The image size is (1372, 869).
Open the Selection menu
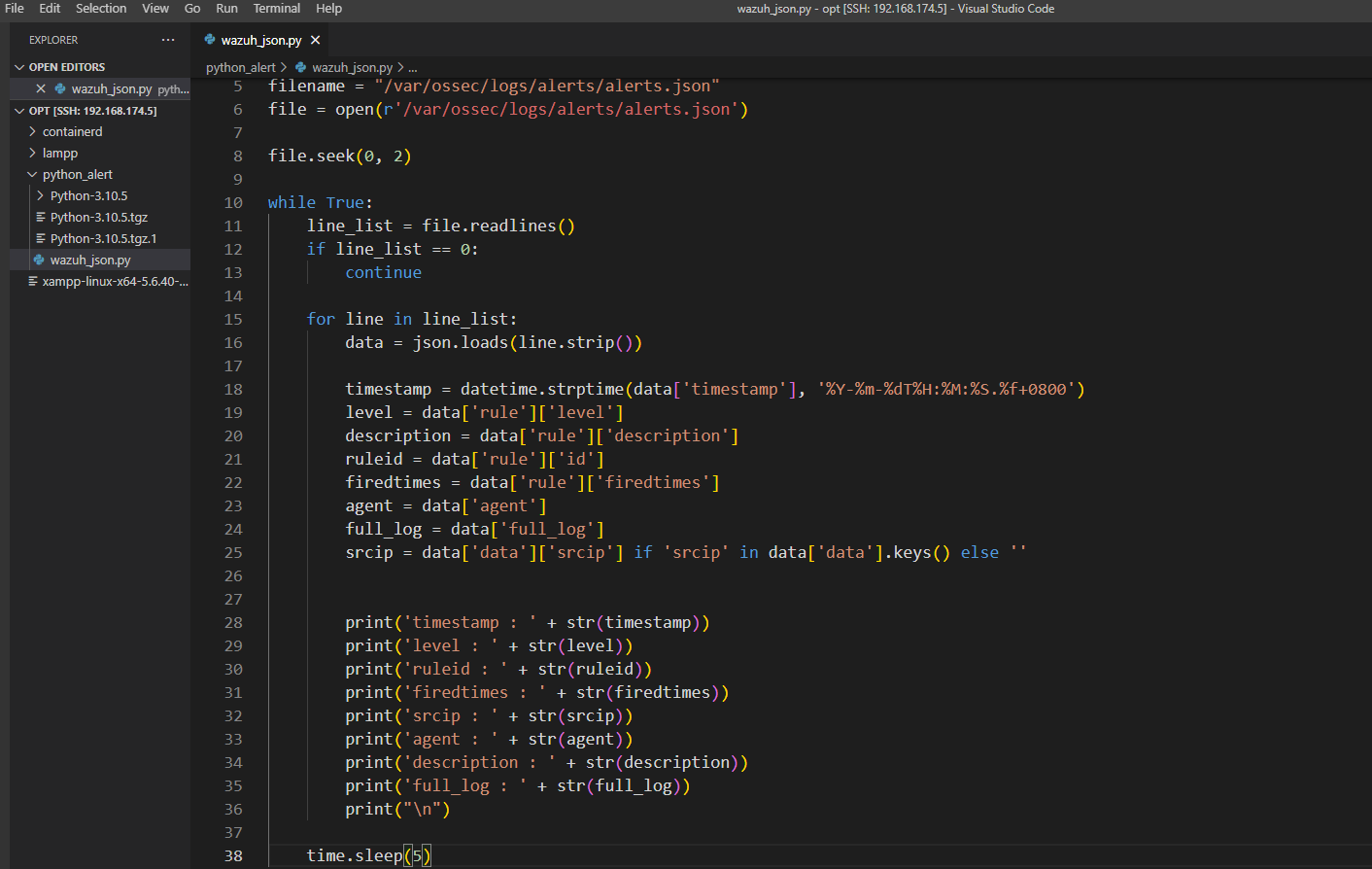tap(101, 8)
